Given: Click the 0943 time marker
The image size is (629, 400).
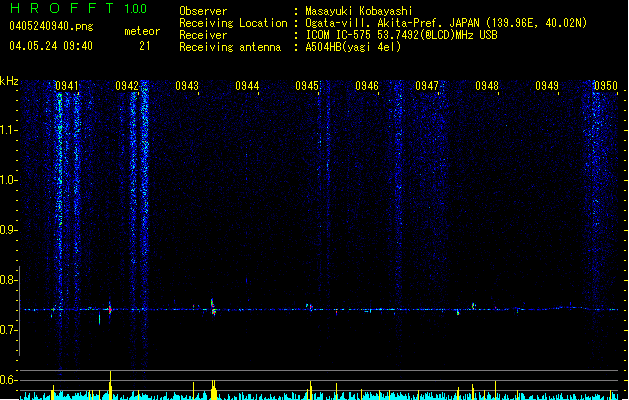Looking at the screenshot, I should (187, 86).
